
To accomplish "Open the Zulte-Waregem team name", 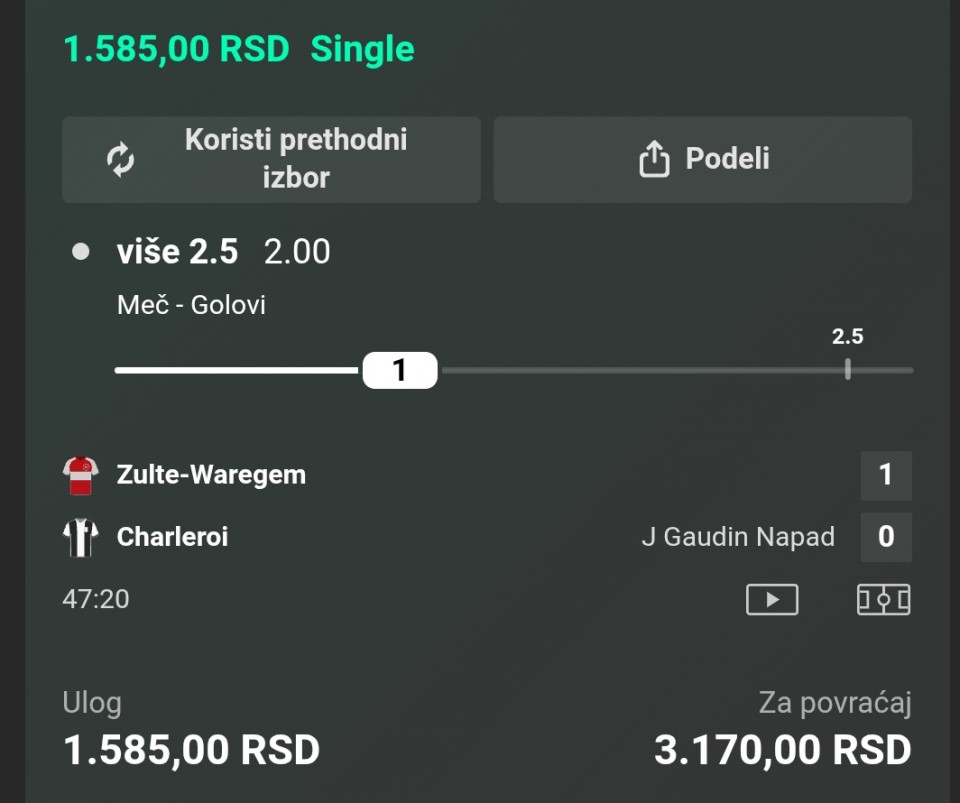I will click(211, 475).
